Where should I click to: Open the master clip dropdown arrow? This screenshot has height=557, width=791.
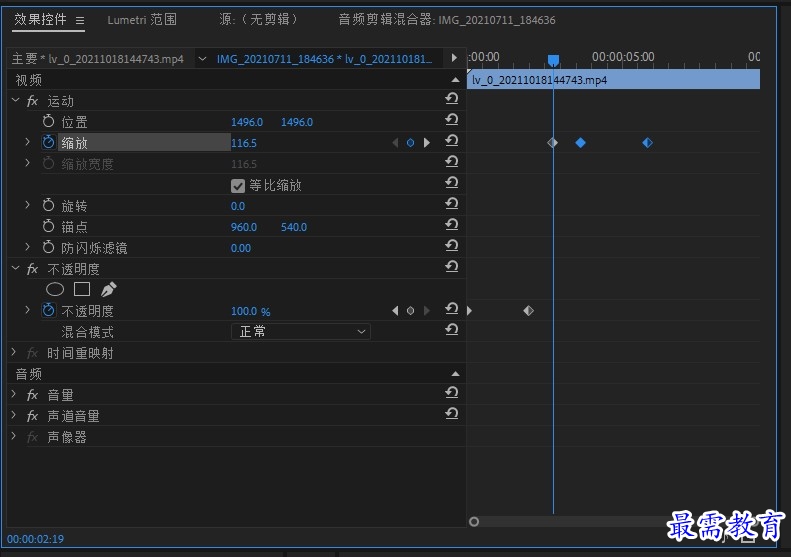pos(202,59)
